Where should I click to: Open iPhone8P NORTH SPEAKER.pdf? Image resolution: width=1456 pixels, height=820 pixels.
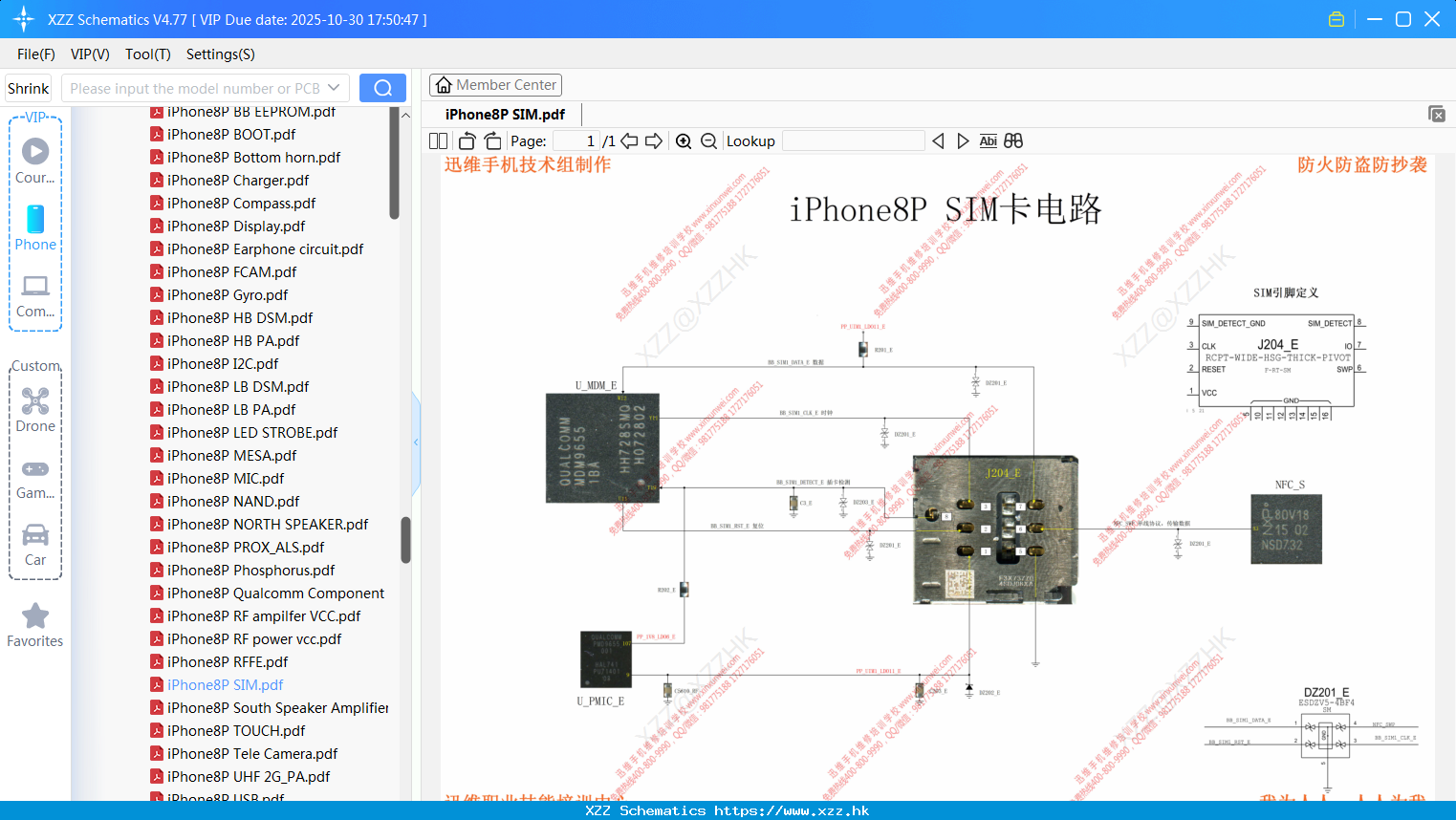tap(268, 525)
